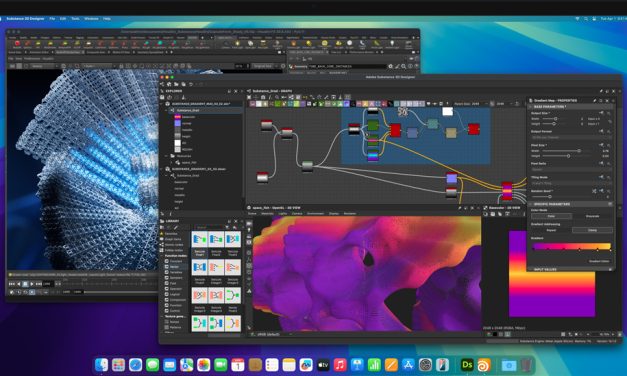Click the play button in Houdini's playbar
The height and width of the screenshot is (376, 627).
coord(32,284)
